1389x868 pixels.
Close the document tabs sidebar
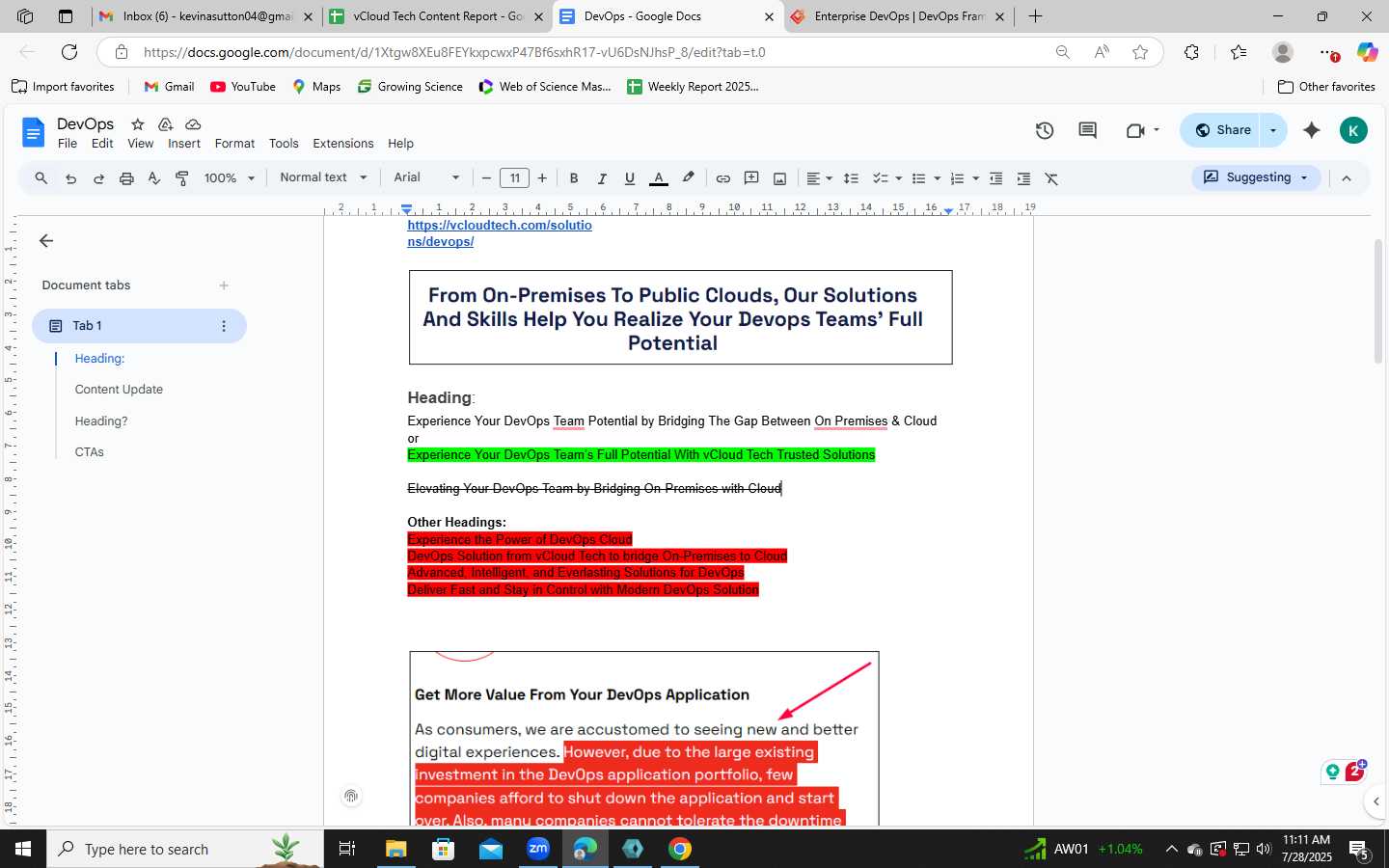click(46, 241)
